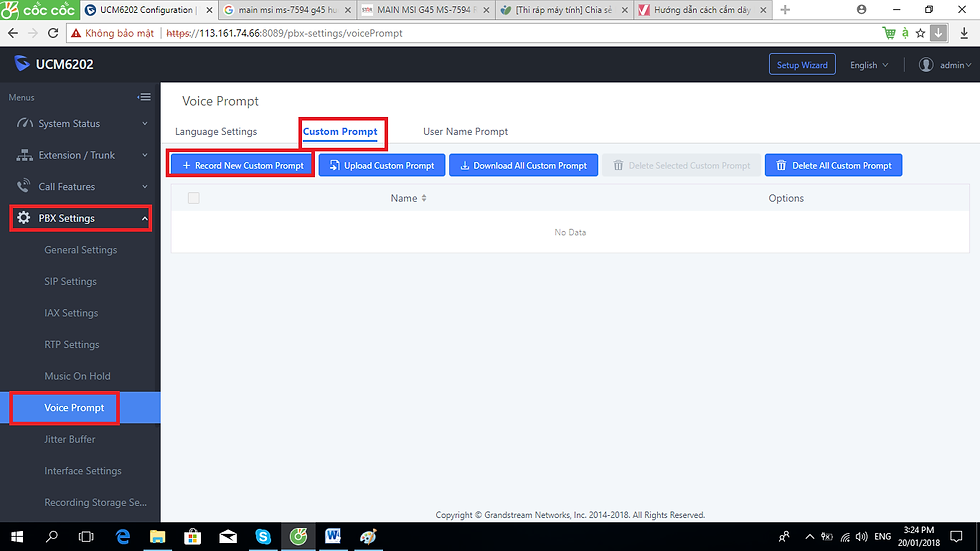The image size is (980, 551).
Task: Switch to 'Thi ráp máy tính' browser tab
Action: click(564, 10)
